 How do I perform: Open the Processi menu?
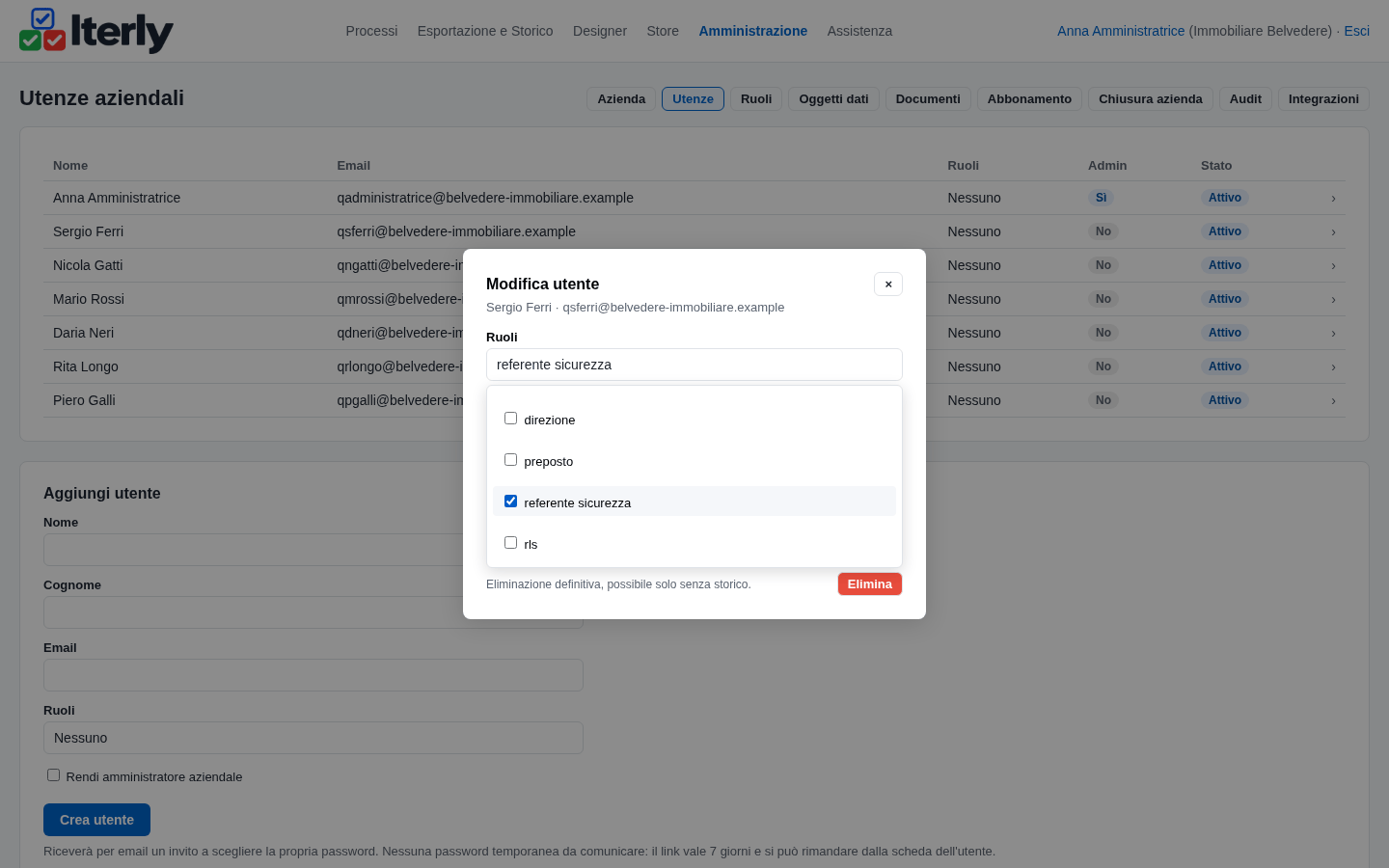[371, 31]
